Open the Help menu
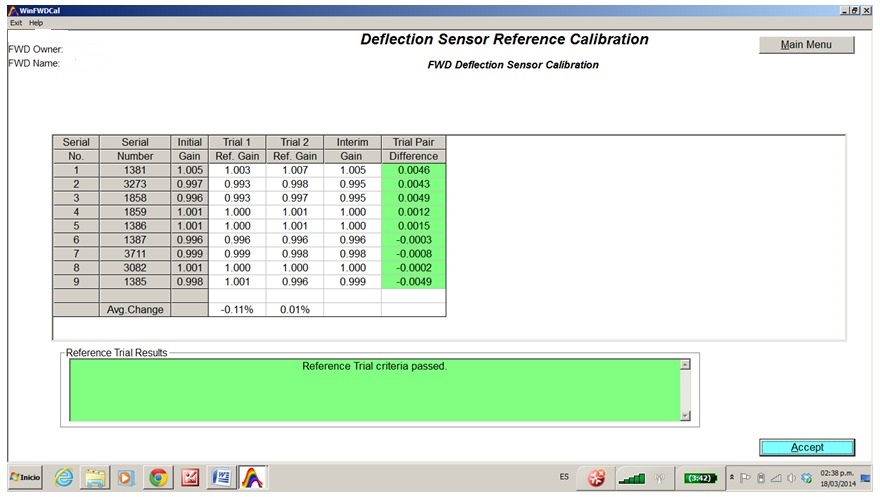Screen dimensions: 880x497 pos(36,22)
